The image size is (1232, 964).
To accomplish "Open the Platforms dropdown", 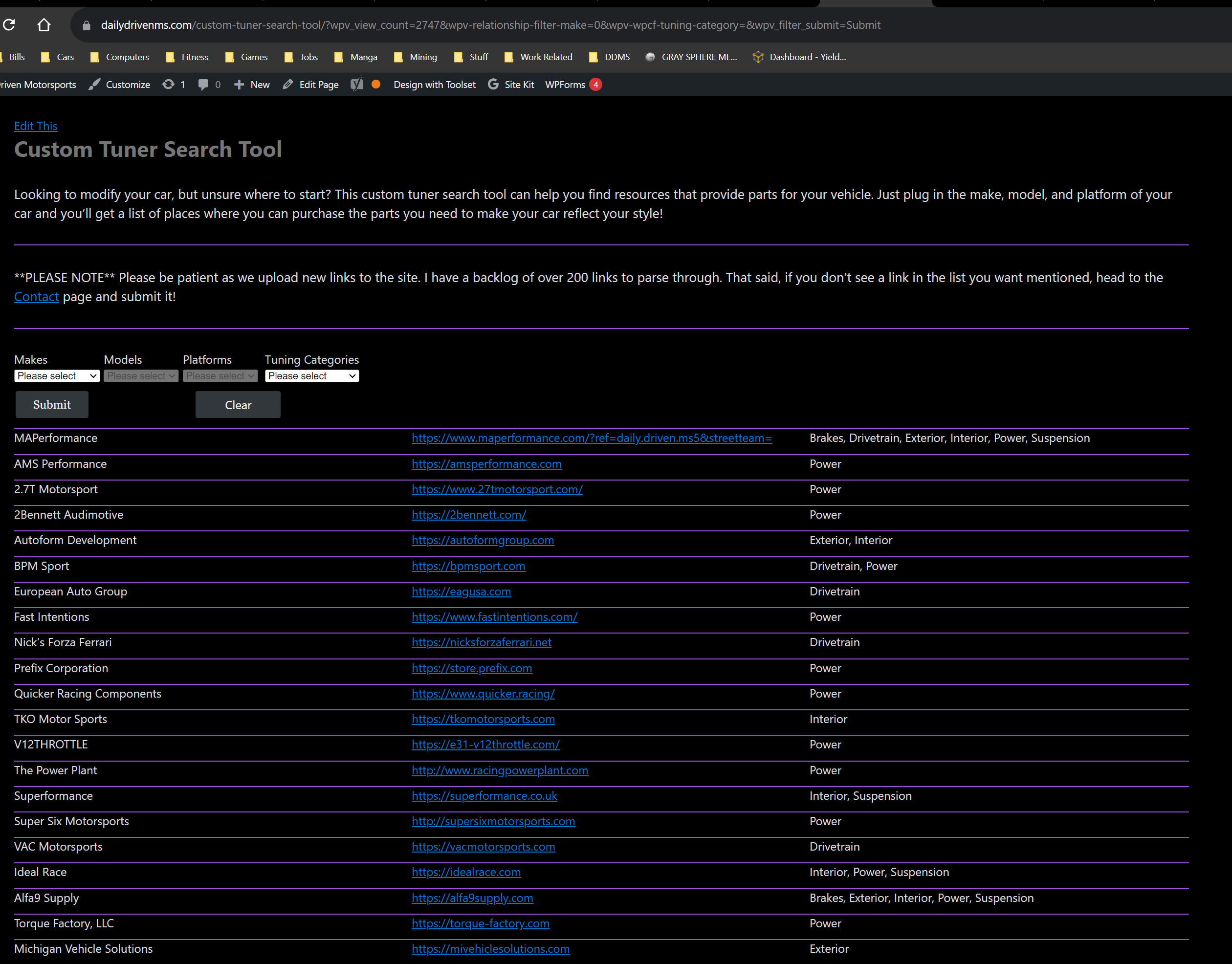I will [220, 376].
